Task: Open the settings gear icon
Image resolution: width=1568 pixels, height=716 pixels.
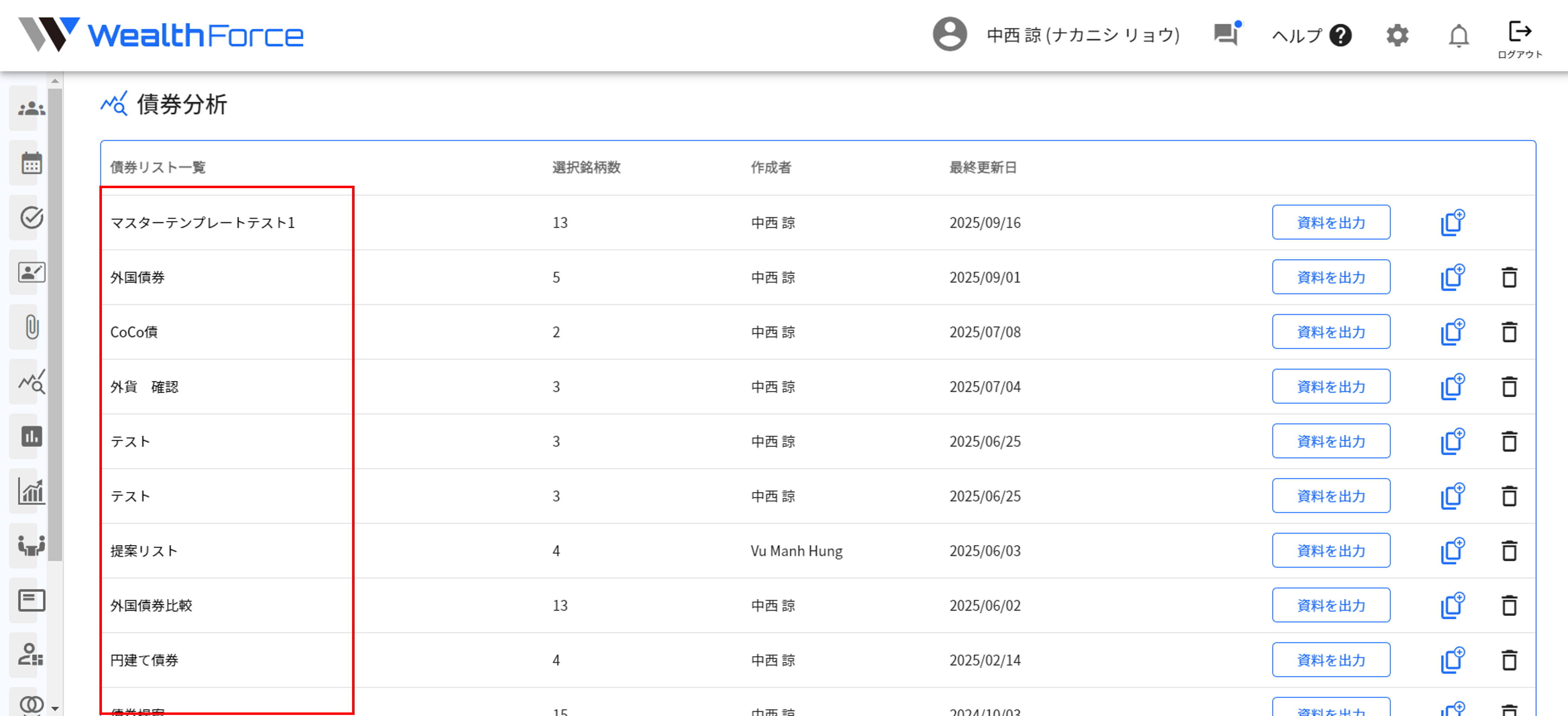Action: point(1397,35)
